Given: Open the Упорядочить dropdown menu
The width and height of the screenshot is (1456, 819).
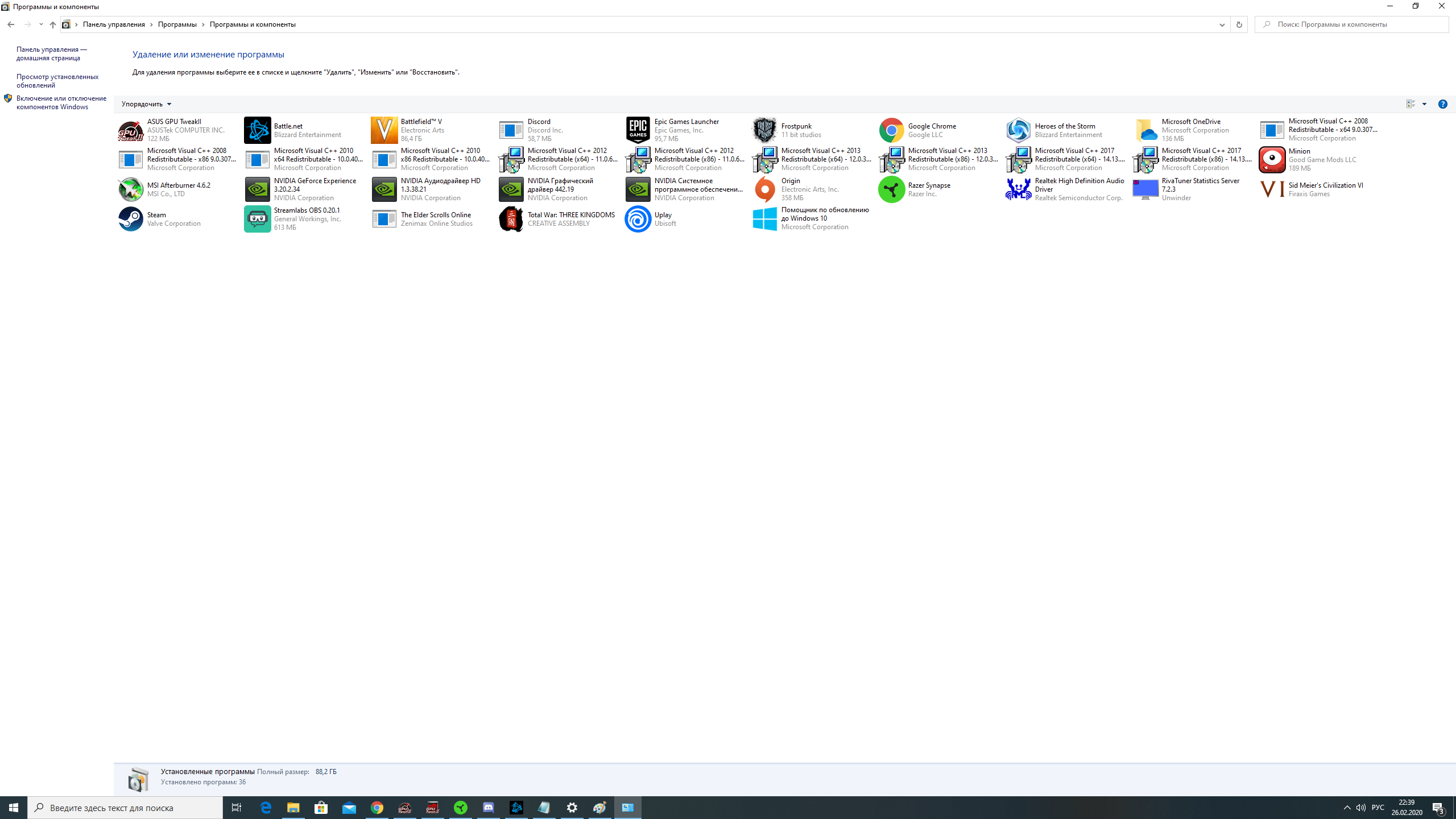Looking at the screenshot, I should (146, 104).
